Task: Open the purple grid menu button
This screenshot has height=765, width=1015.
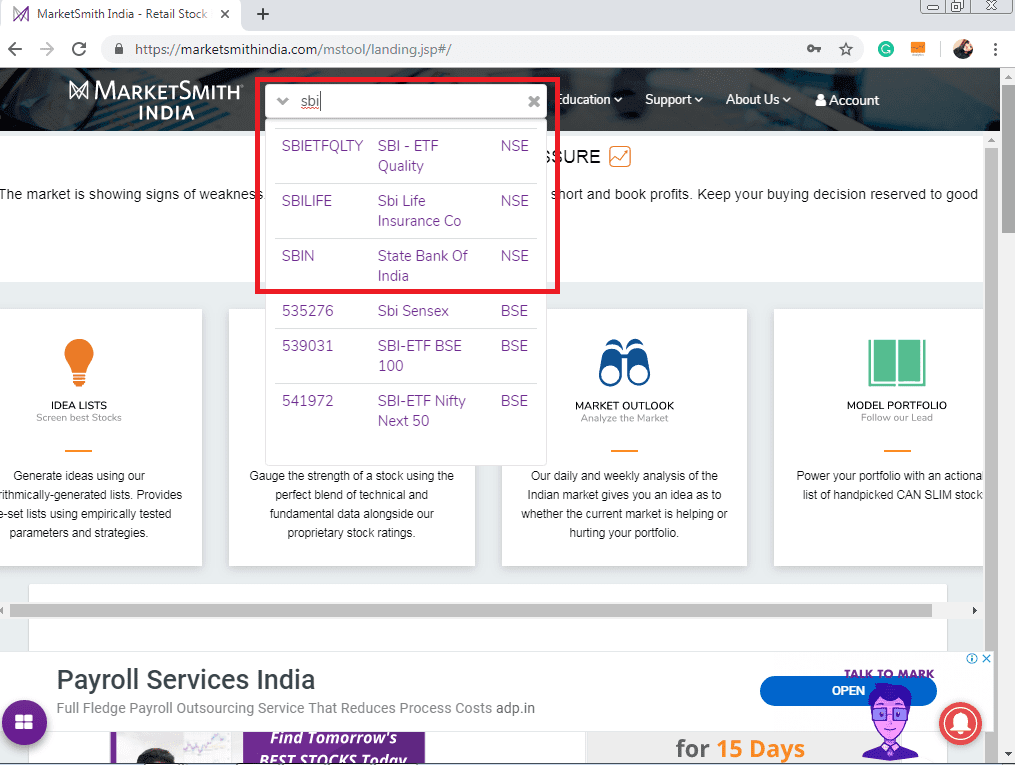Action: click(x=24, y=722)
